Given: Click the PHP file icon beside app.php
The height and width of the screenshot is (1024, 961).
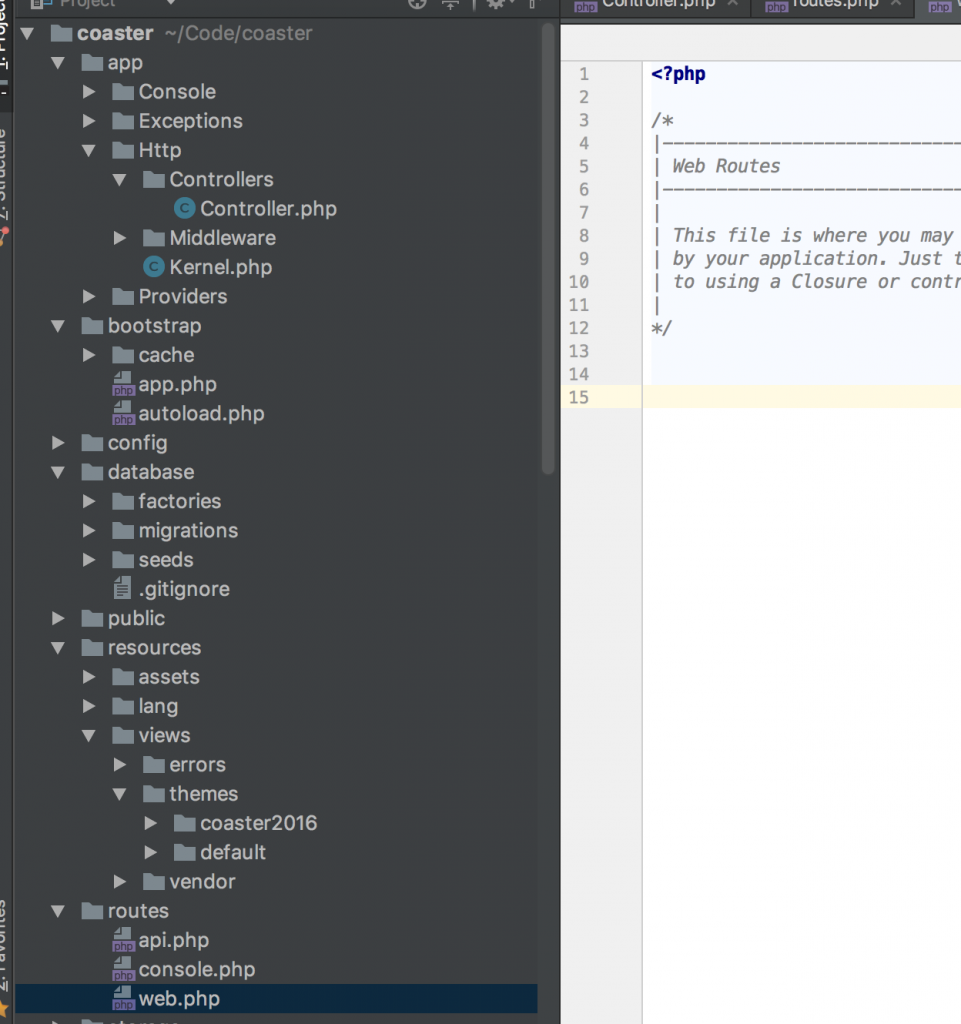Looking at the screenshot, I should coord(123,385).
